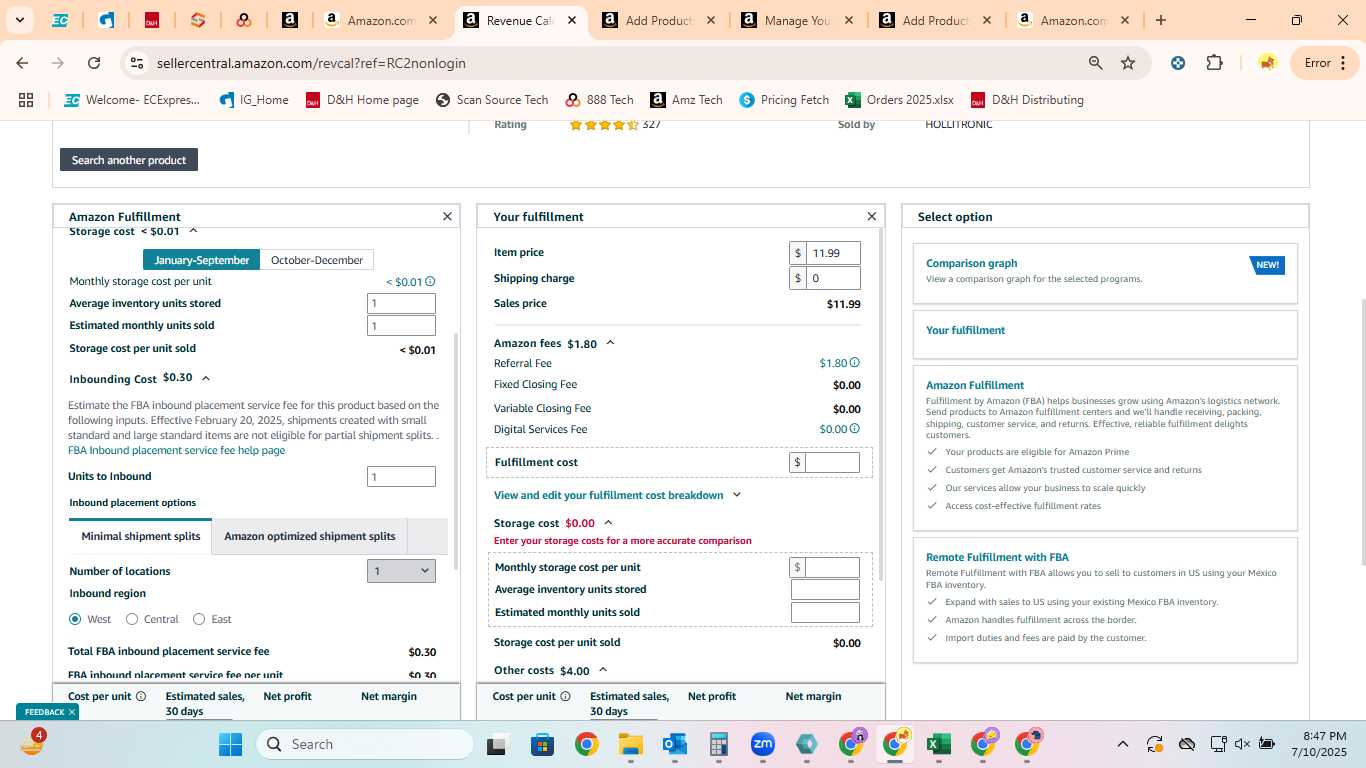
Task: Select Your fulfillment option card
Action: coord(1105,334)
